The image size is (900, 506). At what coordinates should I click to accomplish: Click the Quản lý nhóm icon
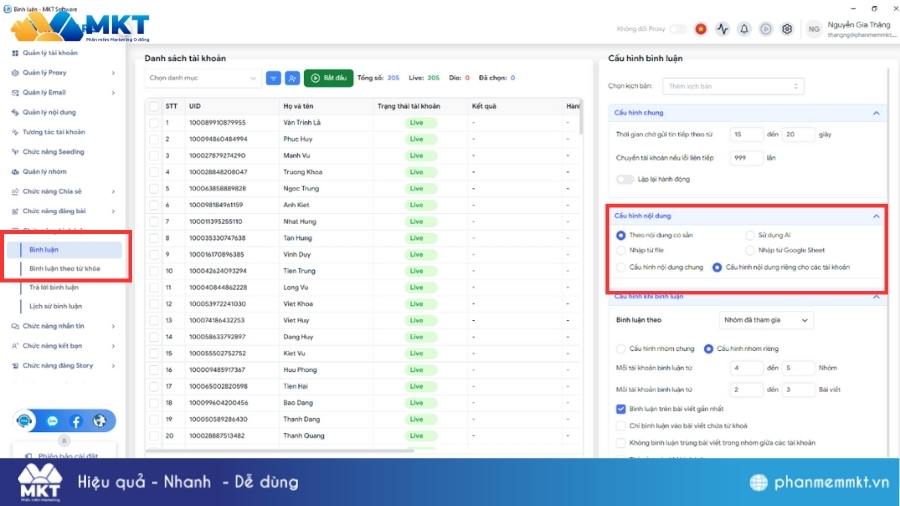[x=15, y=172]
